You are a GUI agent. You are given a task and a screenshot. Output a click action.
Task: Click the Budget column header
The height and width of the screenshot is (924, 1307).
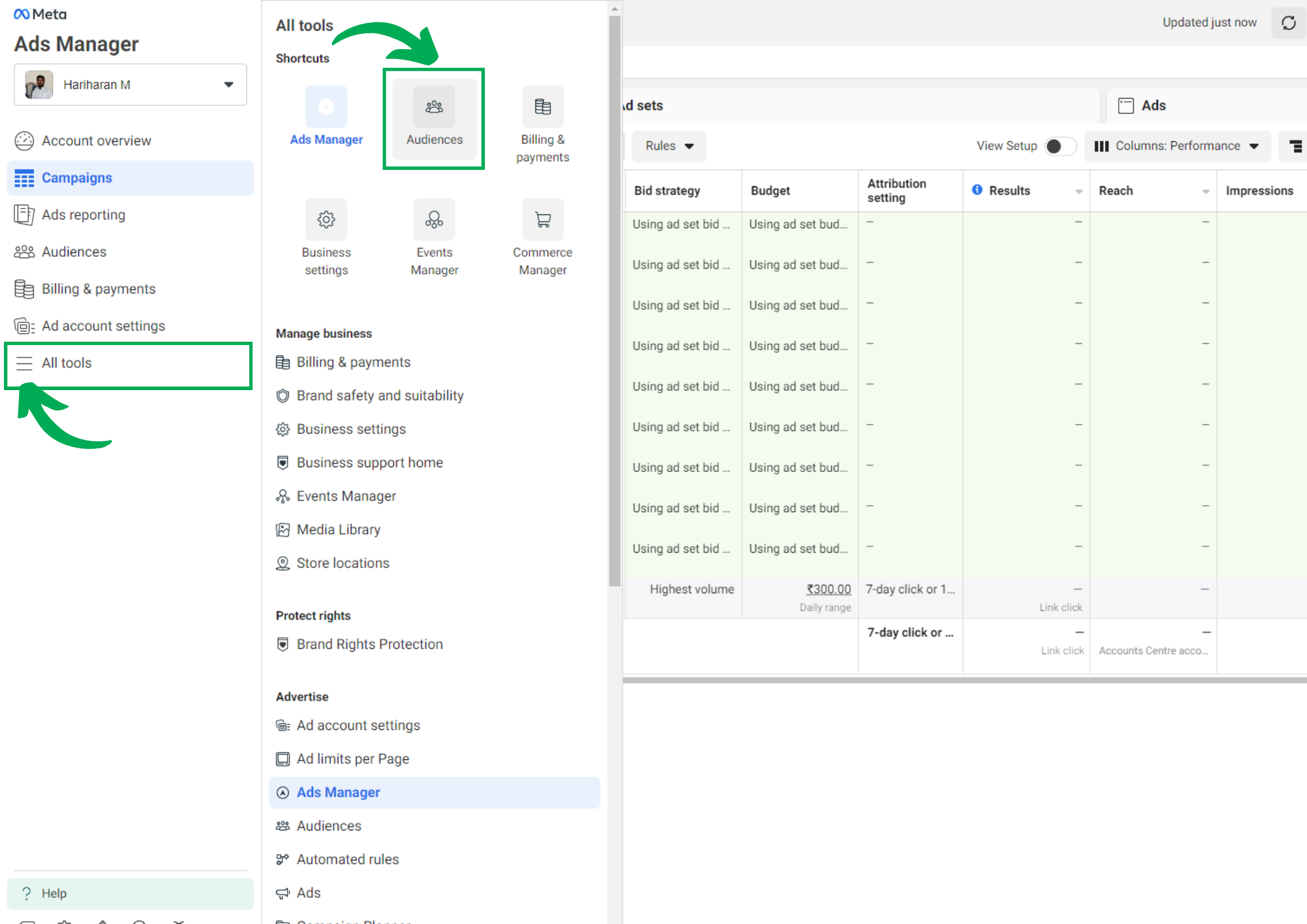(x=800, y=190)
